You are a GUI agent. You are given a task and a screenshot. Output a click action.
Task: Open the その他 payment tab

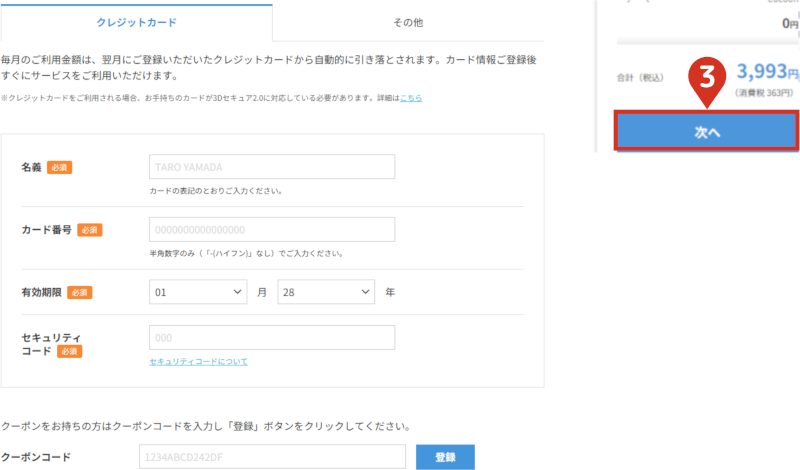[x=408, y=21]
